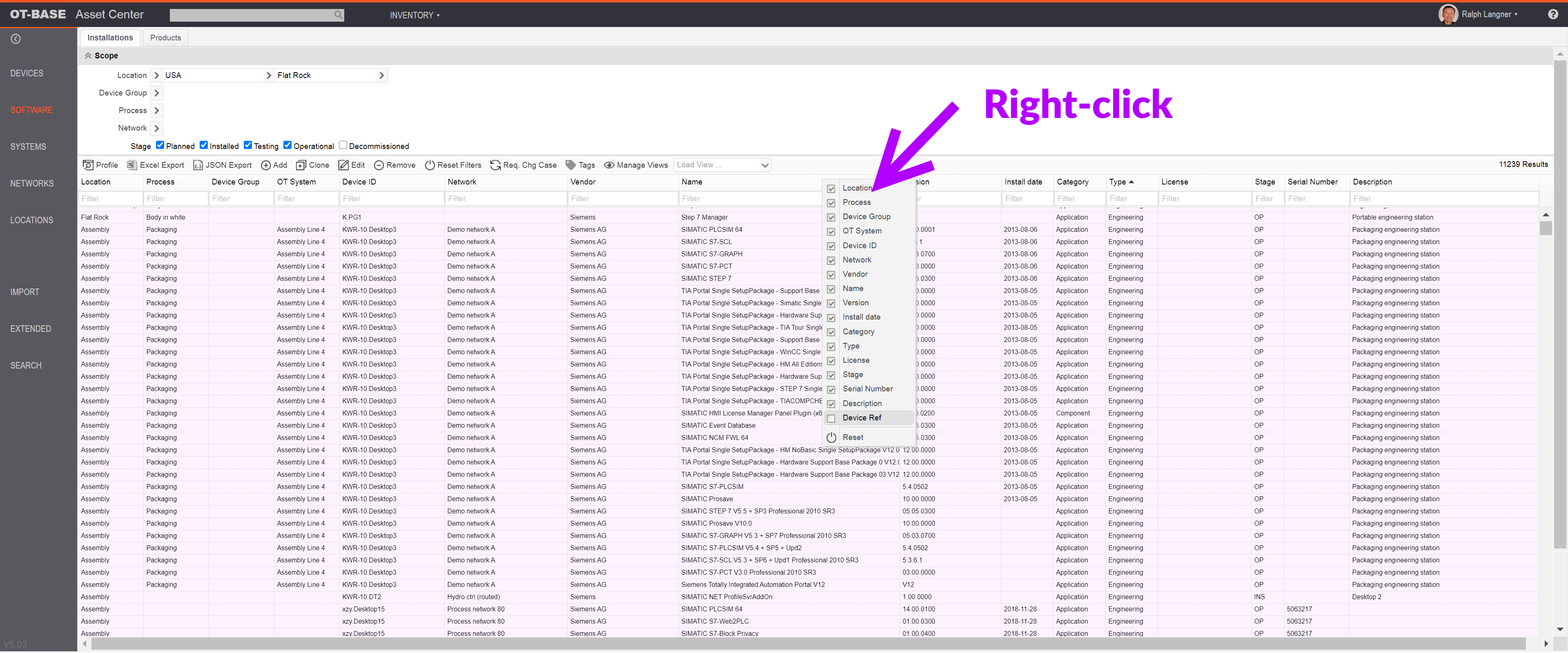Open LOCATIONS in the sidebar

point(32,220)
